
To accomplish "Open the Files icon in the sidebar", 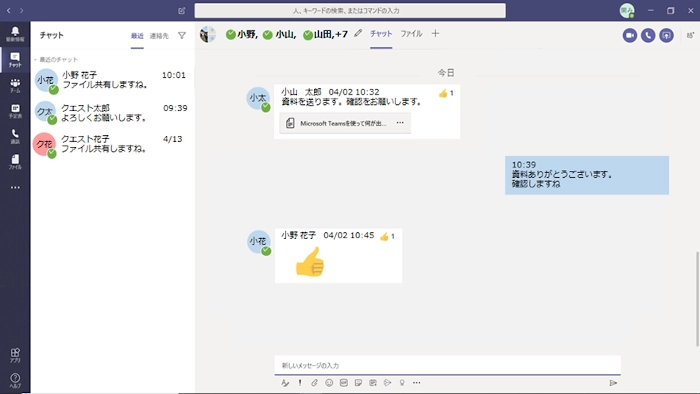I will tap(15, 162).
